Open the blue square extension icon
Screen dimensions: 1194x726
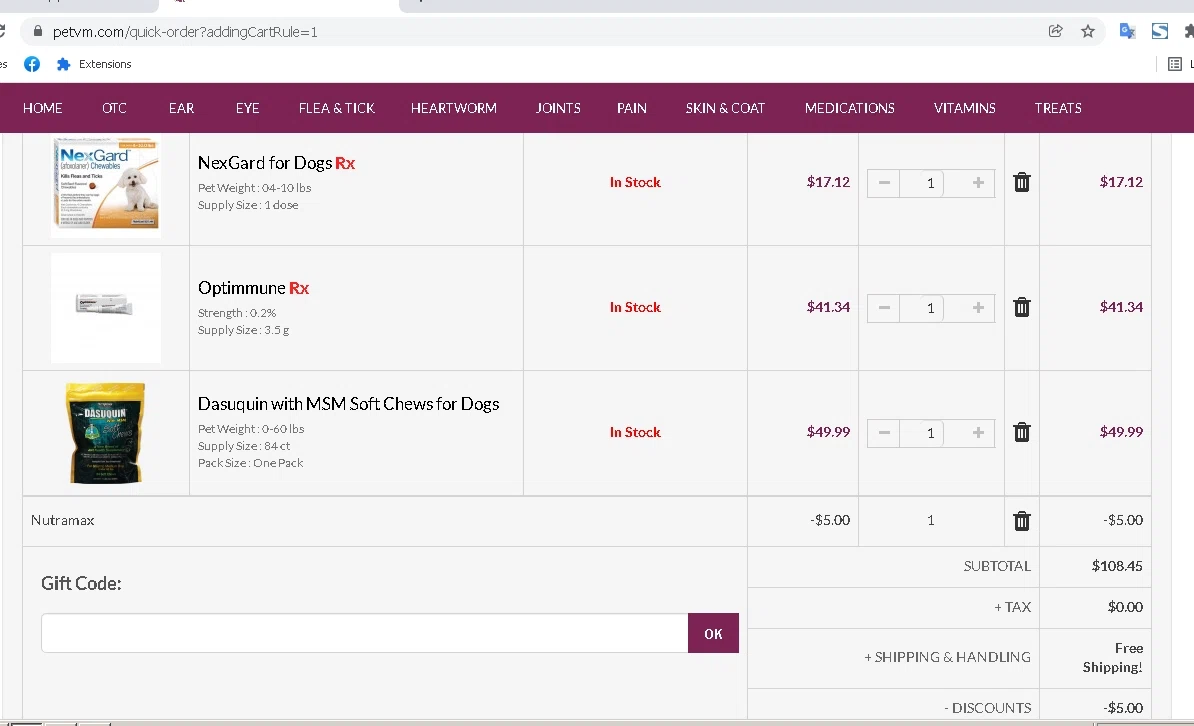1160,31
